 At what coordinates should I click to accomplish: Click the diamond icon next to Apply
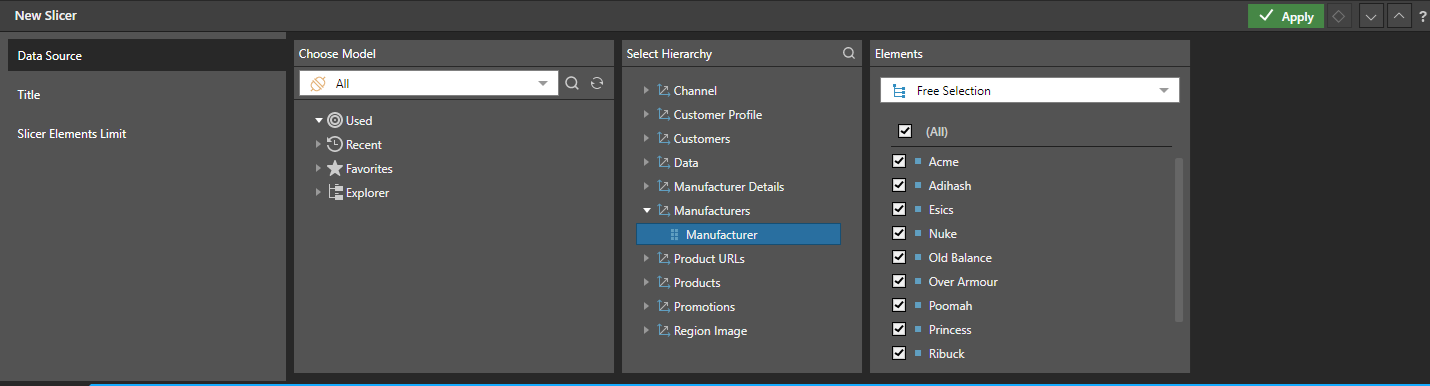coord(1338,16)
